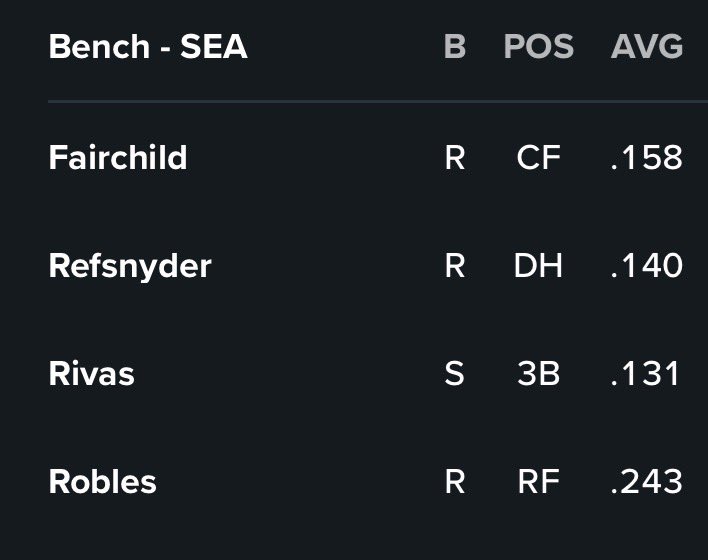Click the POS column header
Image resolution: width=708 pixels, height=560 pixels.
point(539,47)
